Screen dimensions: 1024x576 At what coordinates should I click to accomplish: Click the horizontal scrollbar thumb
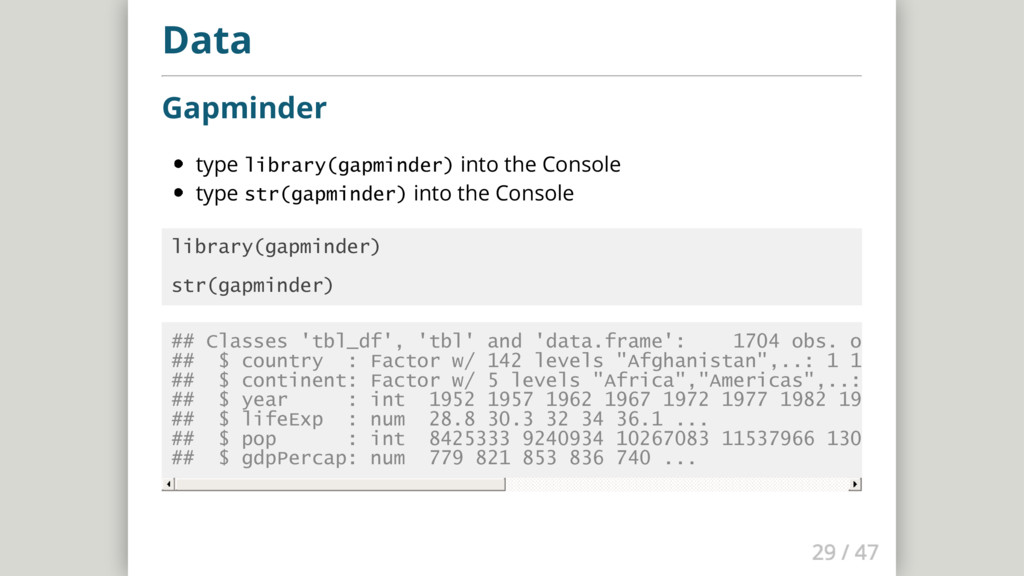coord(340,485)
